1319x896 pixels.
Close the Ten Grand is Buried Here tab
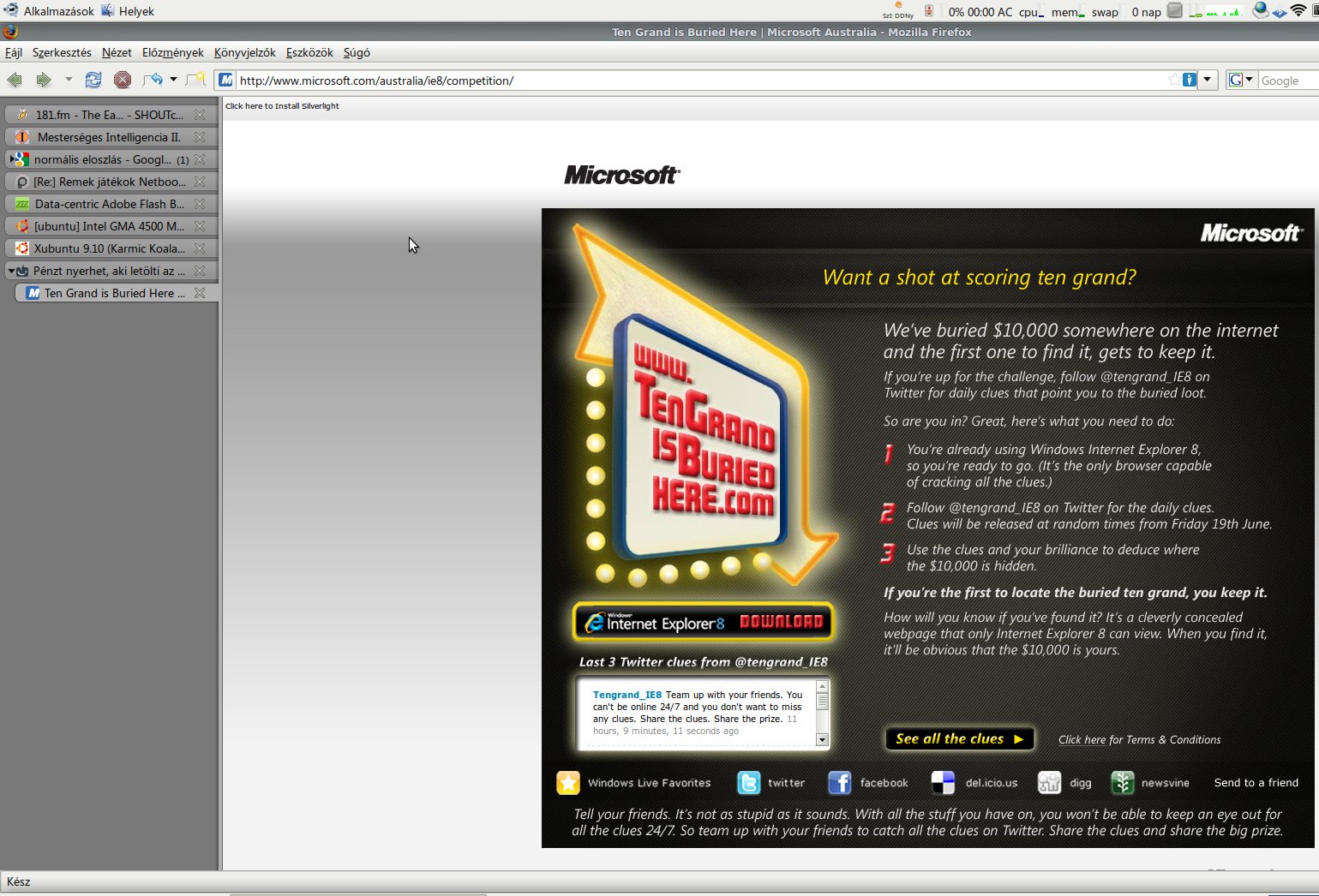coord(200,292)
